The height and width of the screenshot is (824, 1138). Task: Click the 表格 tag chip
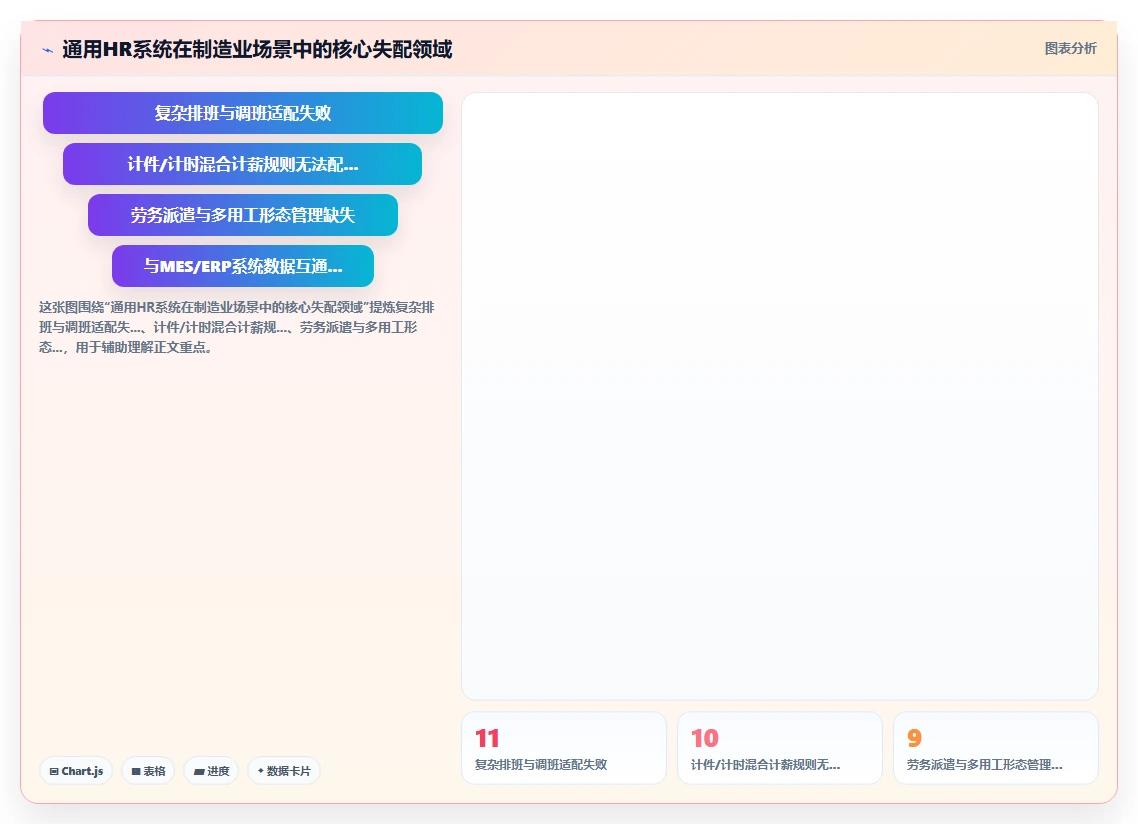(x=148, y=771)
